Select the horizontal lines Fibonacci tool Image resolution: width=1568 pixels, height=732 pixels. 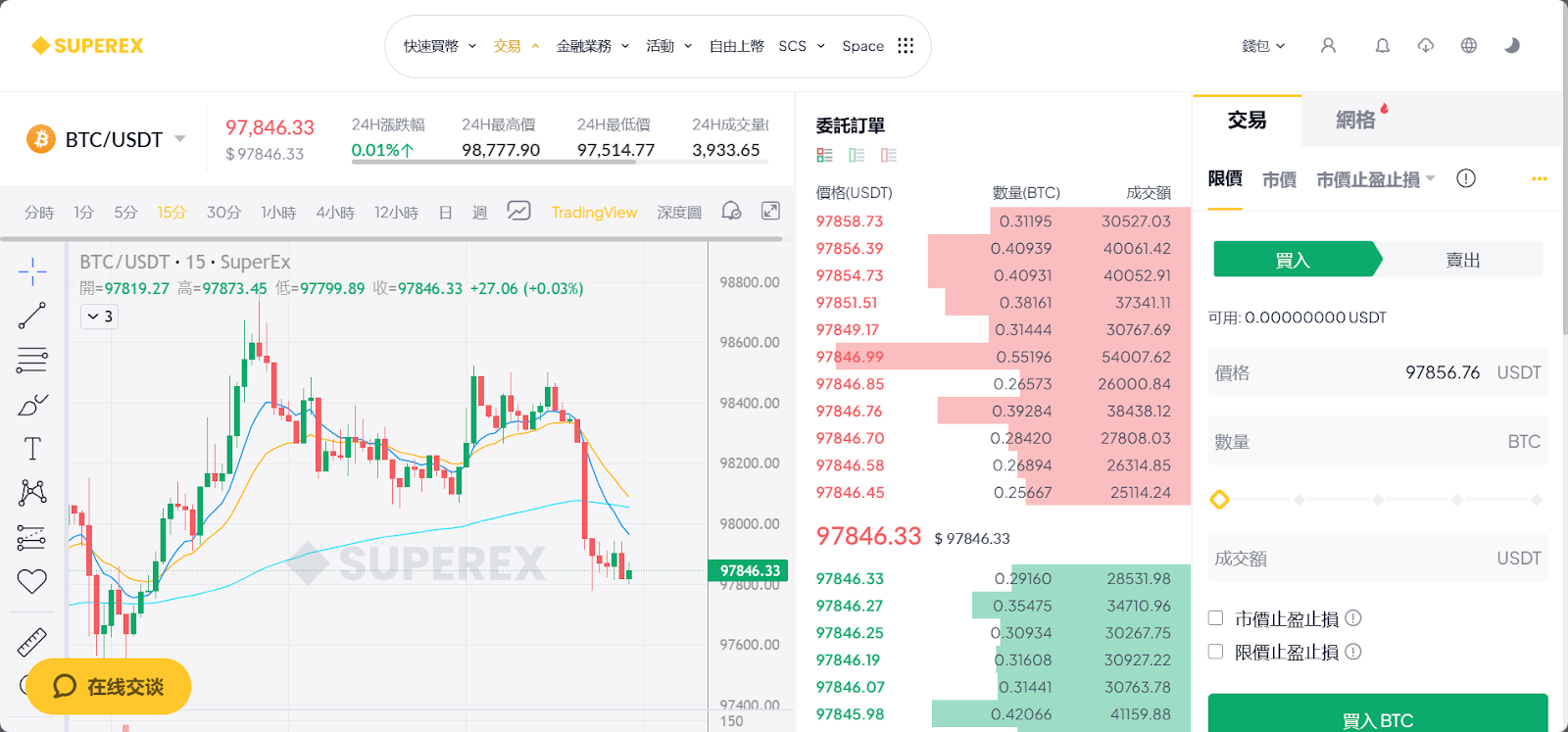point(32,361)
